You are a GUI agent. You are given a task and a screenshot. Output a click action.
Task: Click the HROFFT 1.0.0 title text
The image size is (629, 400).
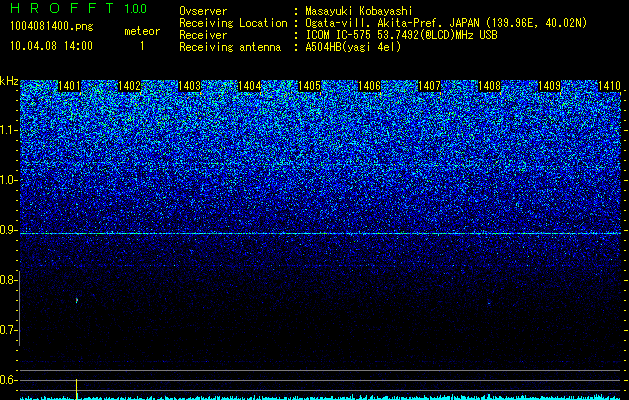click(x=79, y=8)
